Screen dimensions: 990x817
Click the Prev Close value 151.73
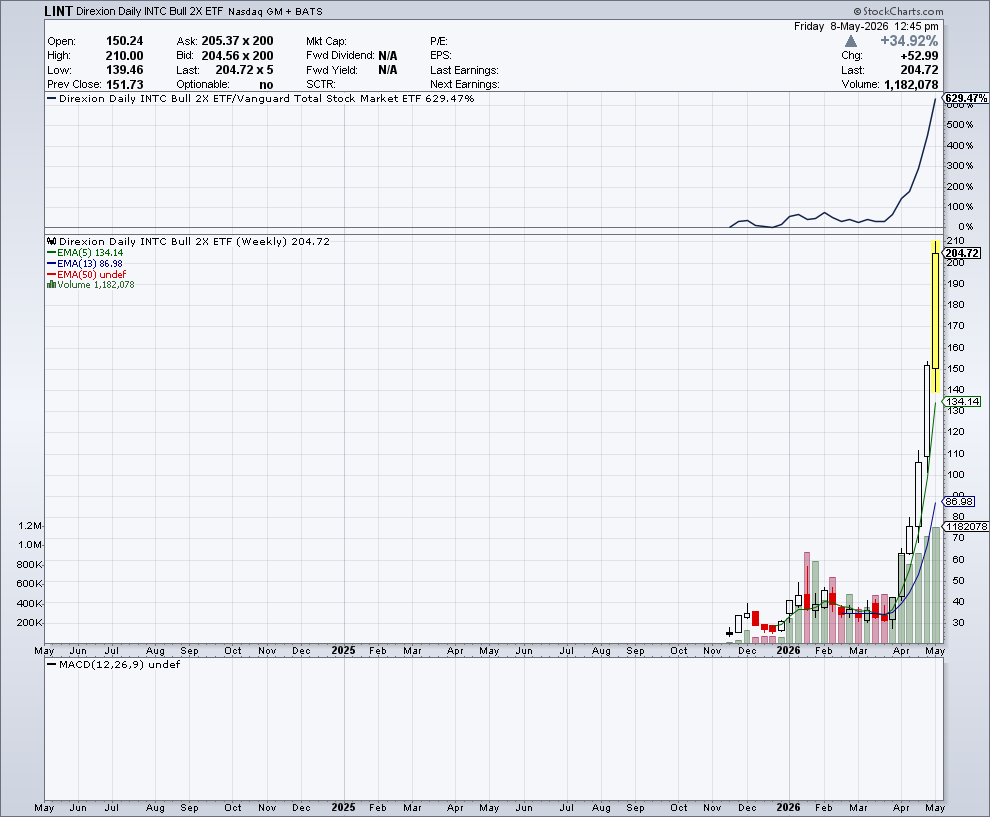(124, 85)
